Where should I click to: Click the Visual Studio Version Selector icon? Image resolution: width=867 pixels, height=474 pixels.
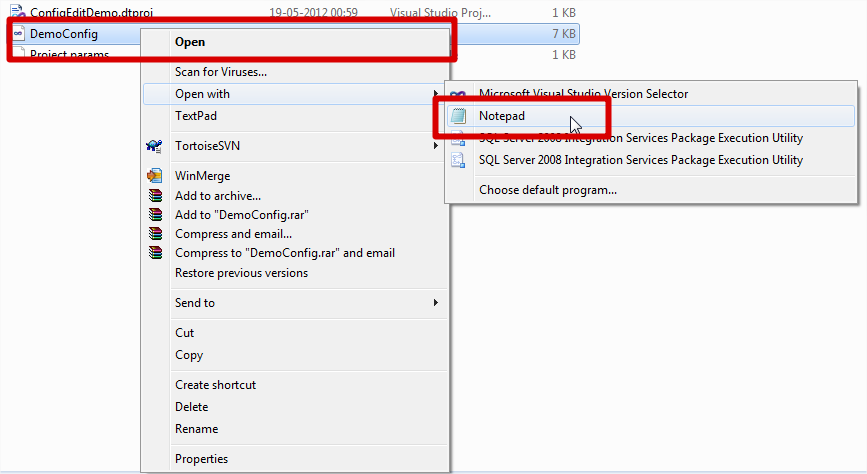pyautogui.click(x=458, y=94)
